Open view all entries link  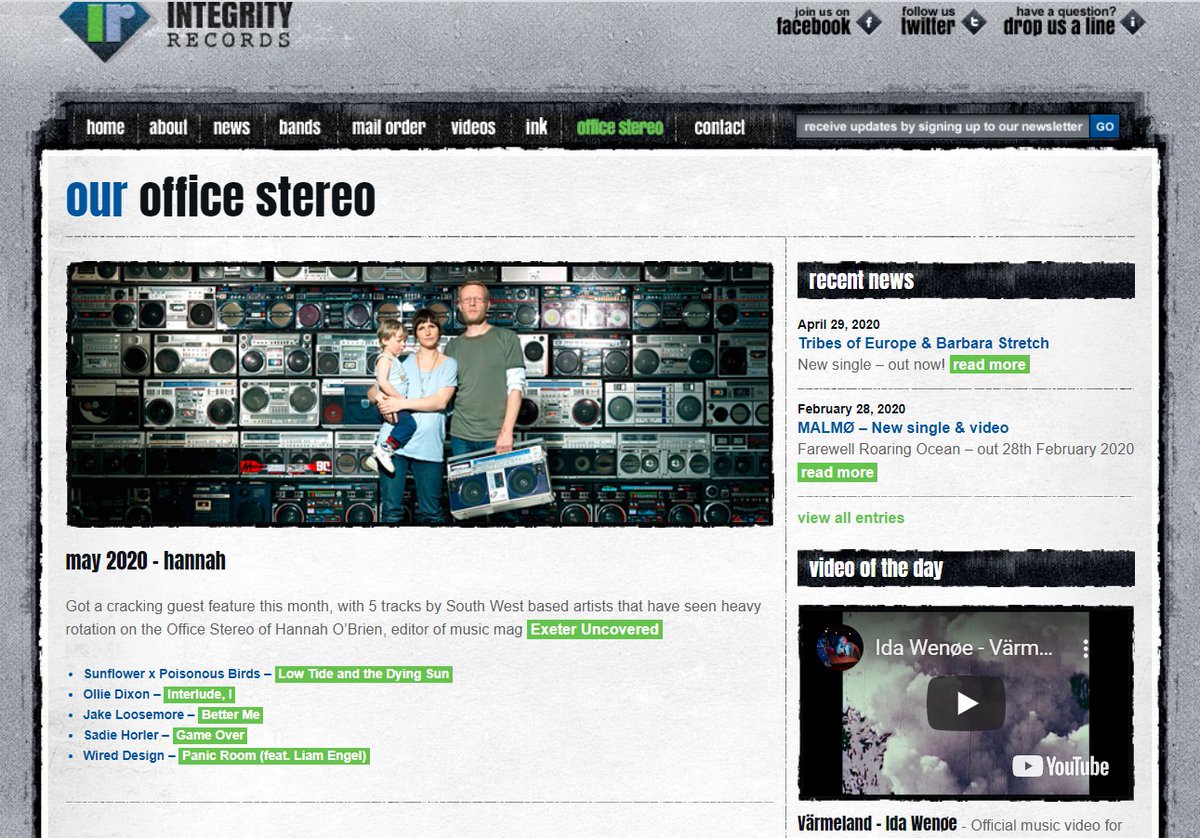pyautogui.click(x=851, y=517)
